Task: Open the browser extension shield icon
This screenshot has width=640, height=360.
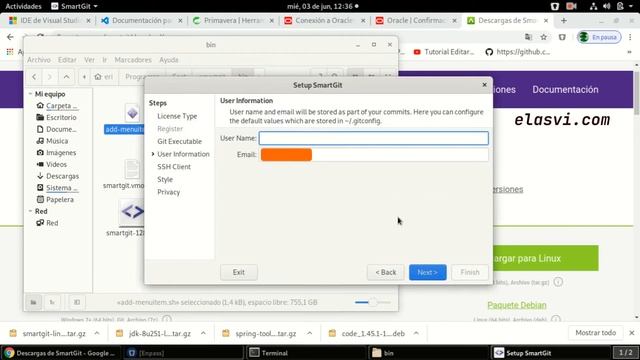Action: (562, 37)
